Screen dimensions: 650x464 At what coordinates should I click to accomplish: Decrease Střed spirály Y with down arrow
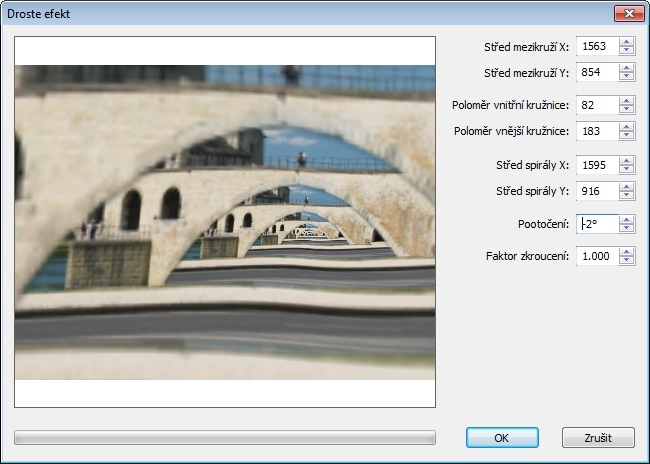627,196
